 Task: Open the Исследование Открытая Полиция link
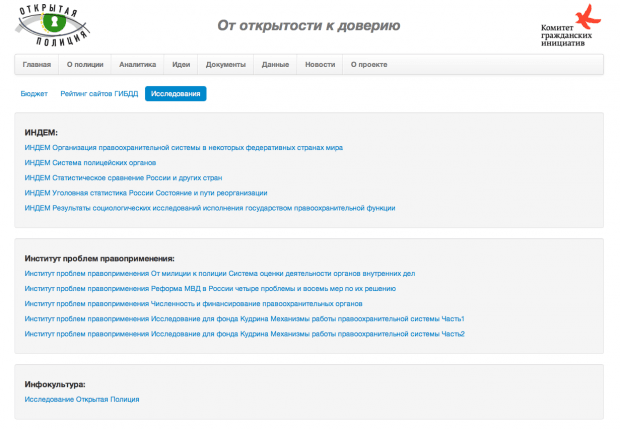82,399
